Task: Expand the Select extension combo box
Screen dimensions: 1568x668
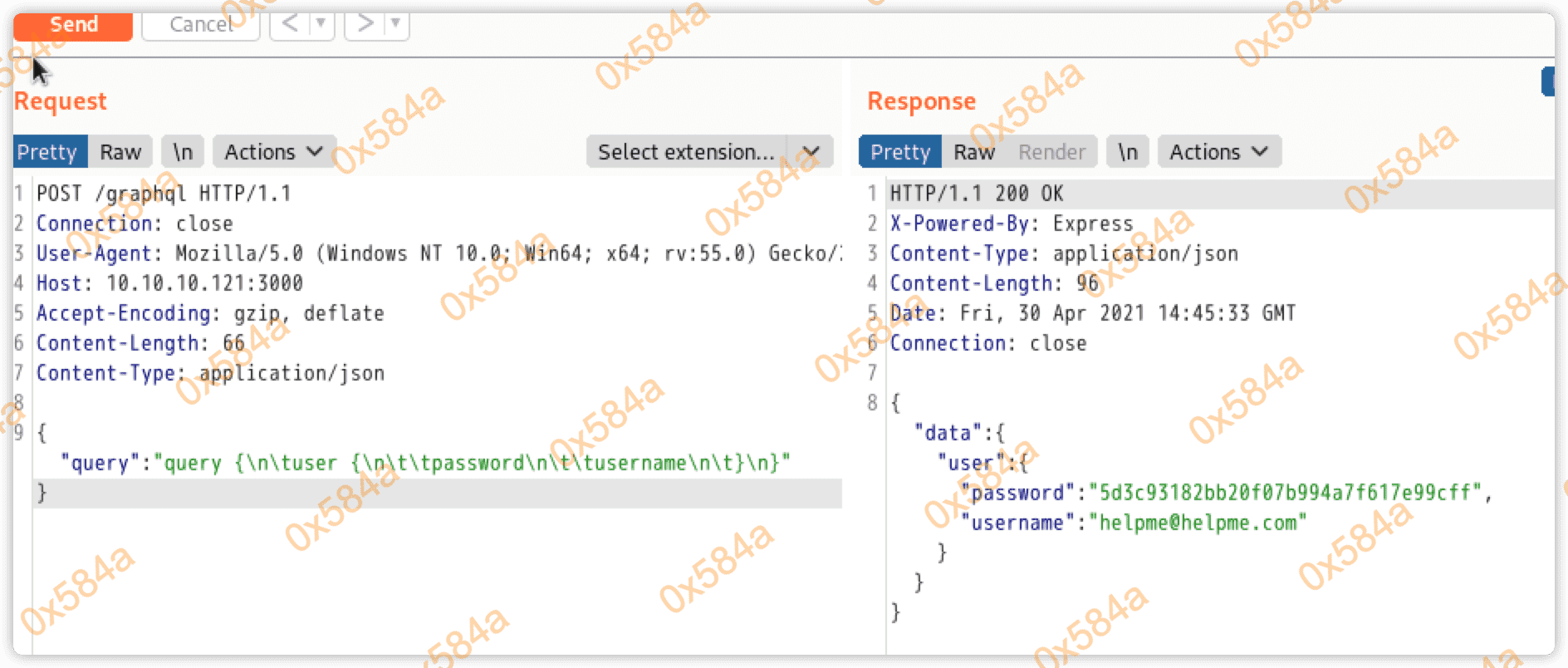Action: point(811,152)
